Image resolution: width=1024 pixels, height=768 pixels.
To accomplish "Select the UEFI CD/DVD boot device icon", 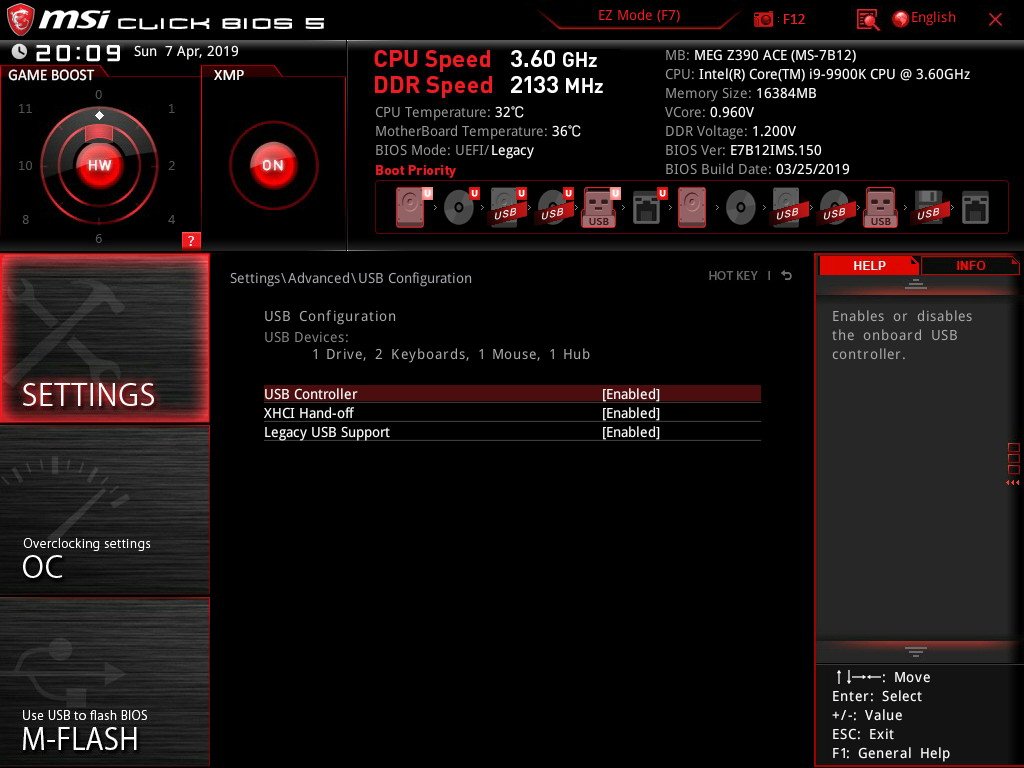I will pyautogui.click(x=460, y=207).
